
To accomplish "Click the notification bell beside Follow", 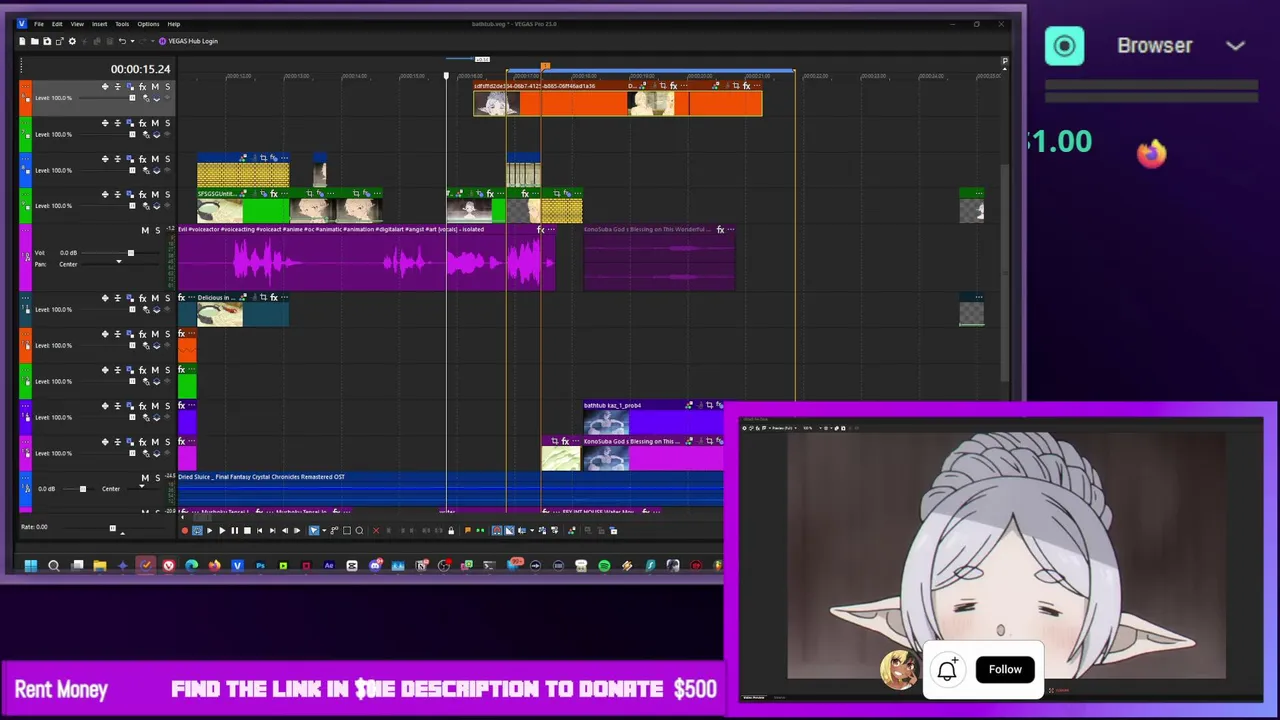I will pyautogui.click(x=947, y=669).
